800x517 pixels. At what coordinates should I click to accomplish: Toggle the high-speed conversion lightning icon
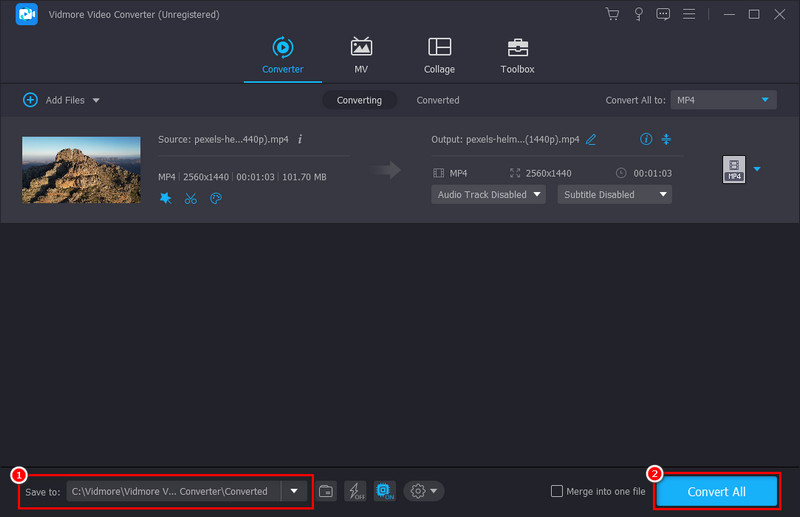[x=355, y=491]
